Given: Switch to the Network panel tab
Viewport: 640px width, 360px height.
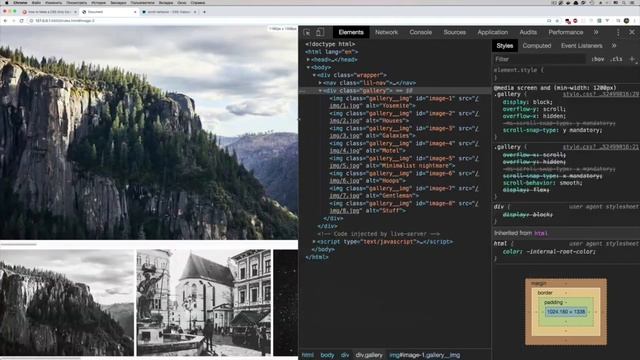Looking at the screenshot, I should (x=386, y=32).
